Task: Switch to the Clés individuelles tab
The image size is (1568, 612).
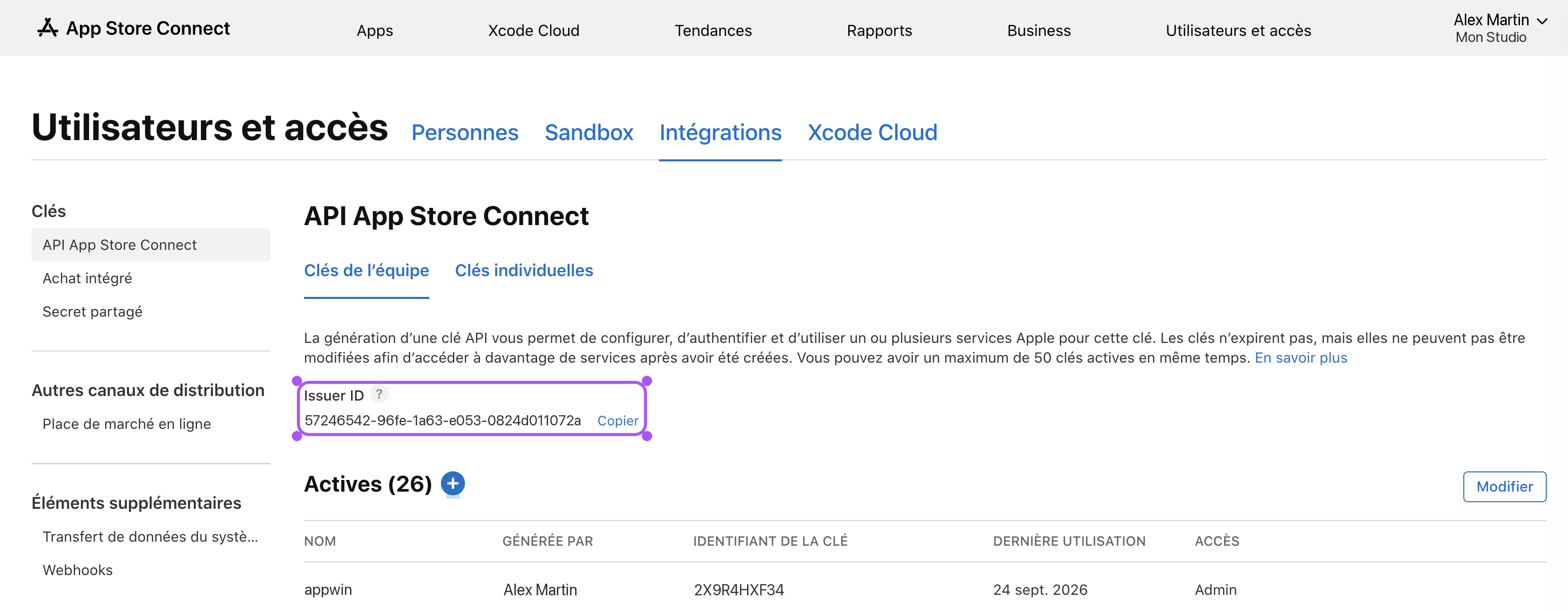Action: click(524, 271)
